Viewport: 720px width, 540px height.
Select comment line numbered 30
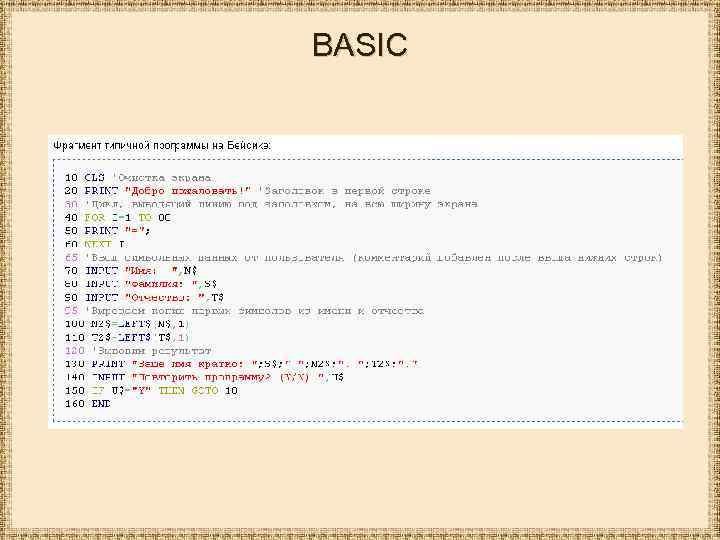click(271, 204)
